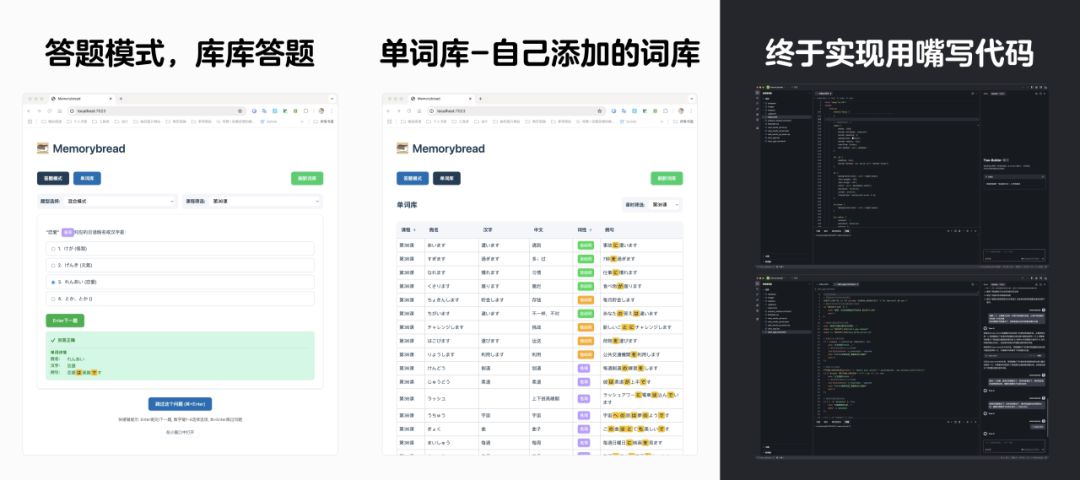Go forward in the word-library browser window
This screenshot has width=1080, height=480.
click(x=399, y=111)
